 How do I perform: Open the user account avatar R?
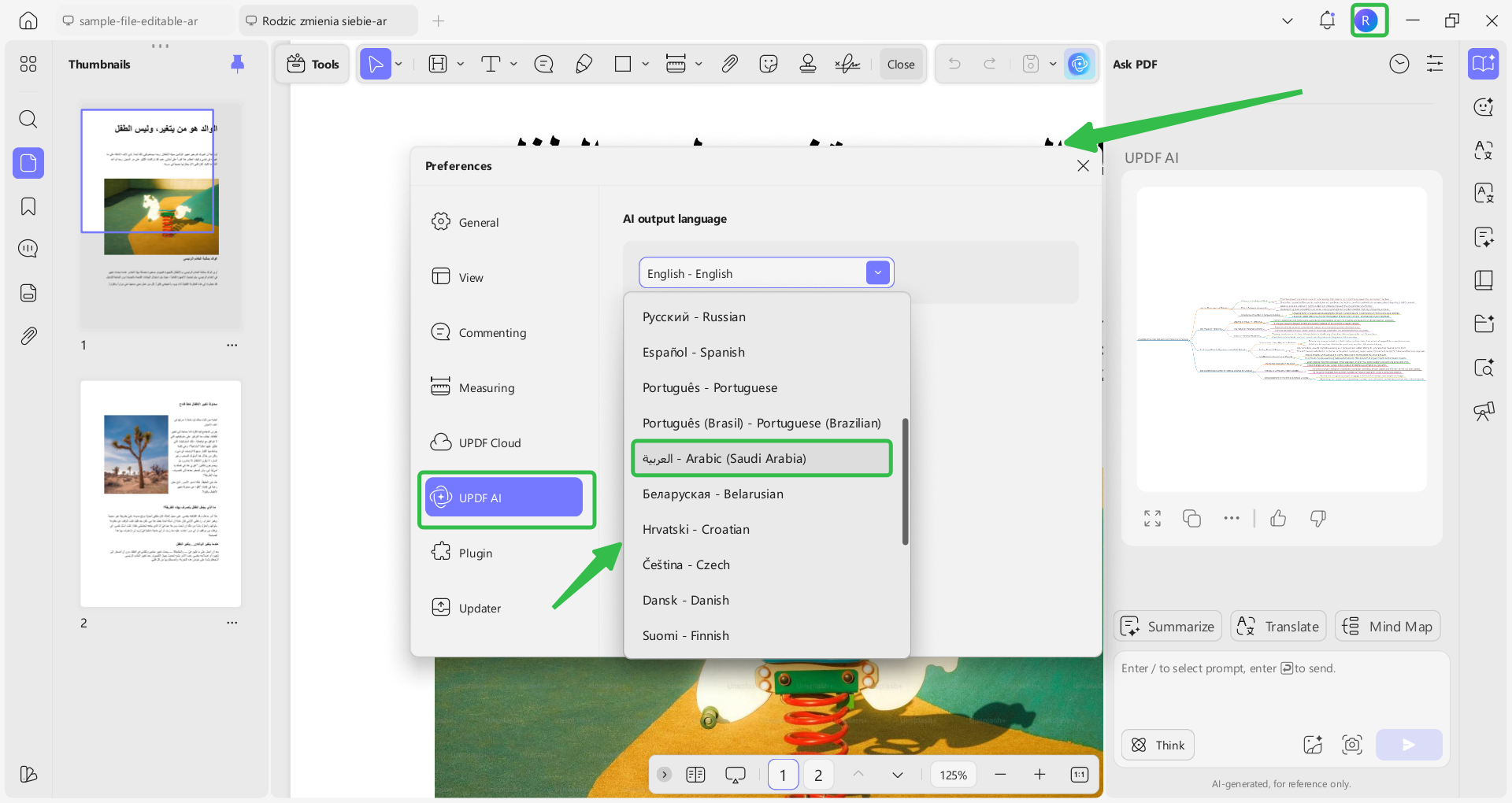(x=1366, y=20)
